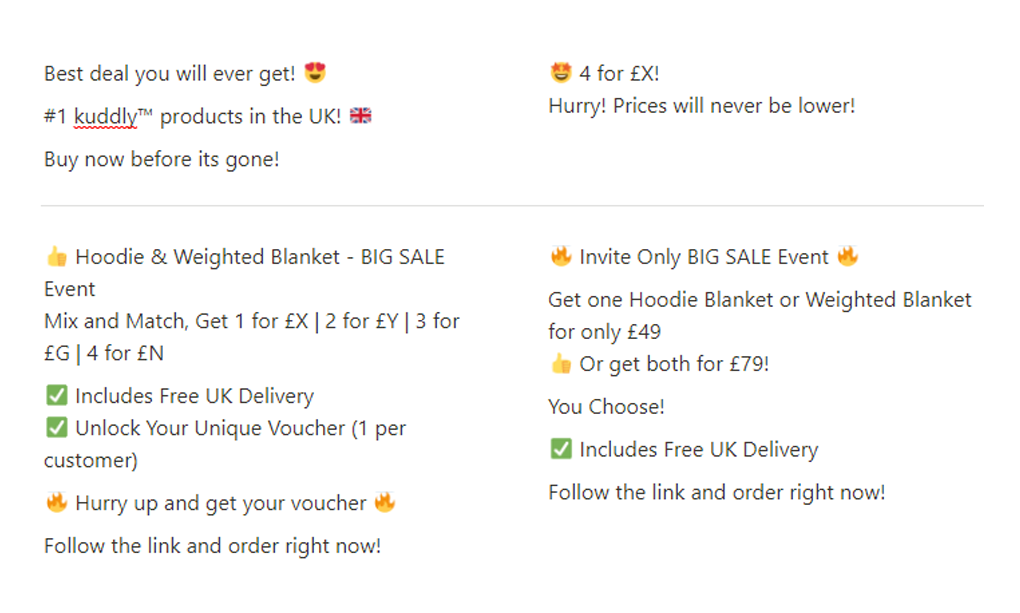Click the thumbs-up emoji before 'Or get both'

[x=561, y=363]
